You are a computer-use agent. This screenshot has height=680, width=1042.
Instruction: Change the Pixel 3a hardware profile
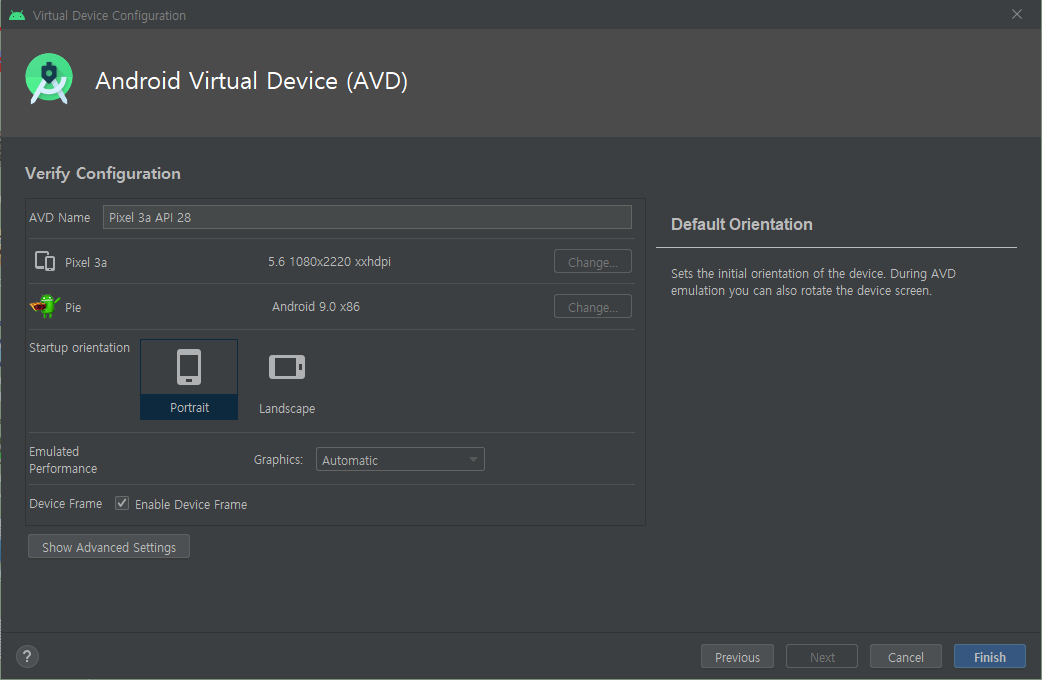click(593, 262)
